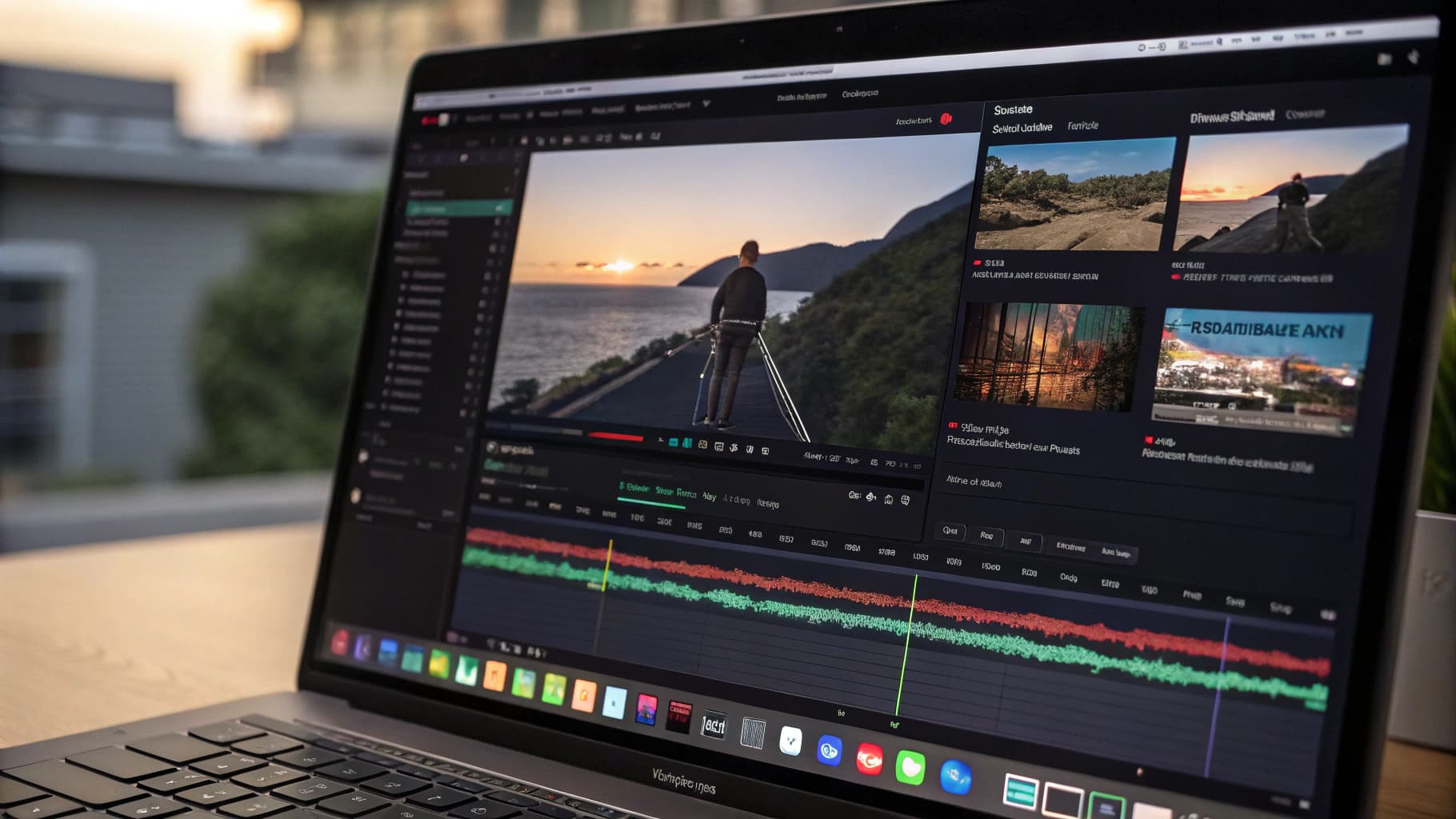Click the Excitement button below the name field
The image size is (1456, 819).
tap(1071, 547)
